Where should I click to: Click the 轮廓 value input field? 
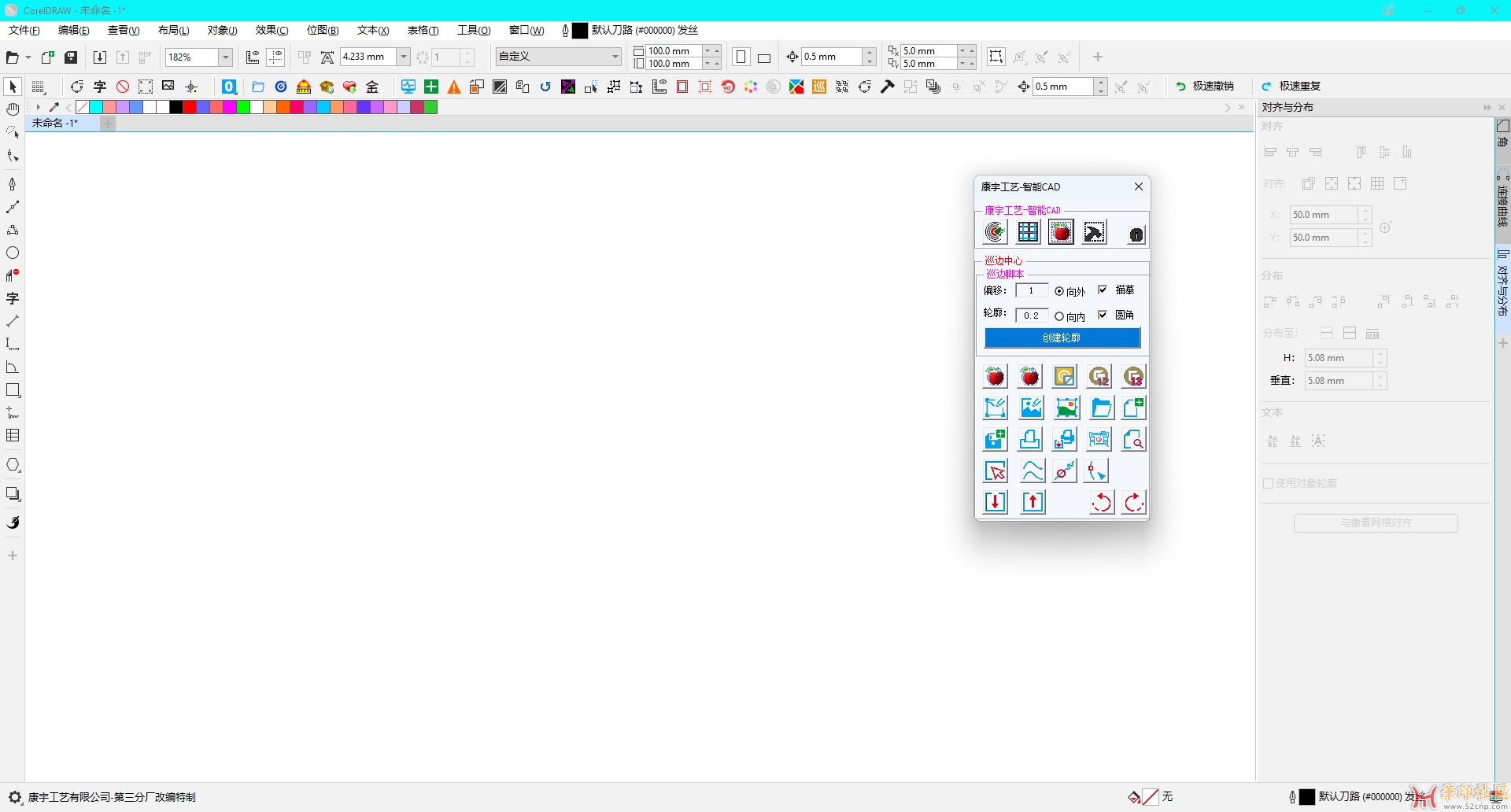click(1032, 316)
